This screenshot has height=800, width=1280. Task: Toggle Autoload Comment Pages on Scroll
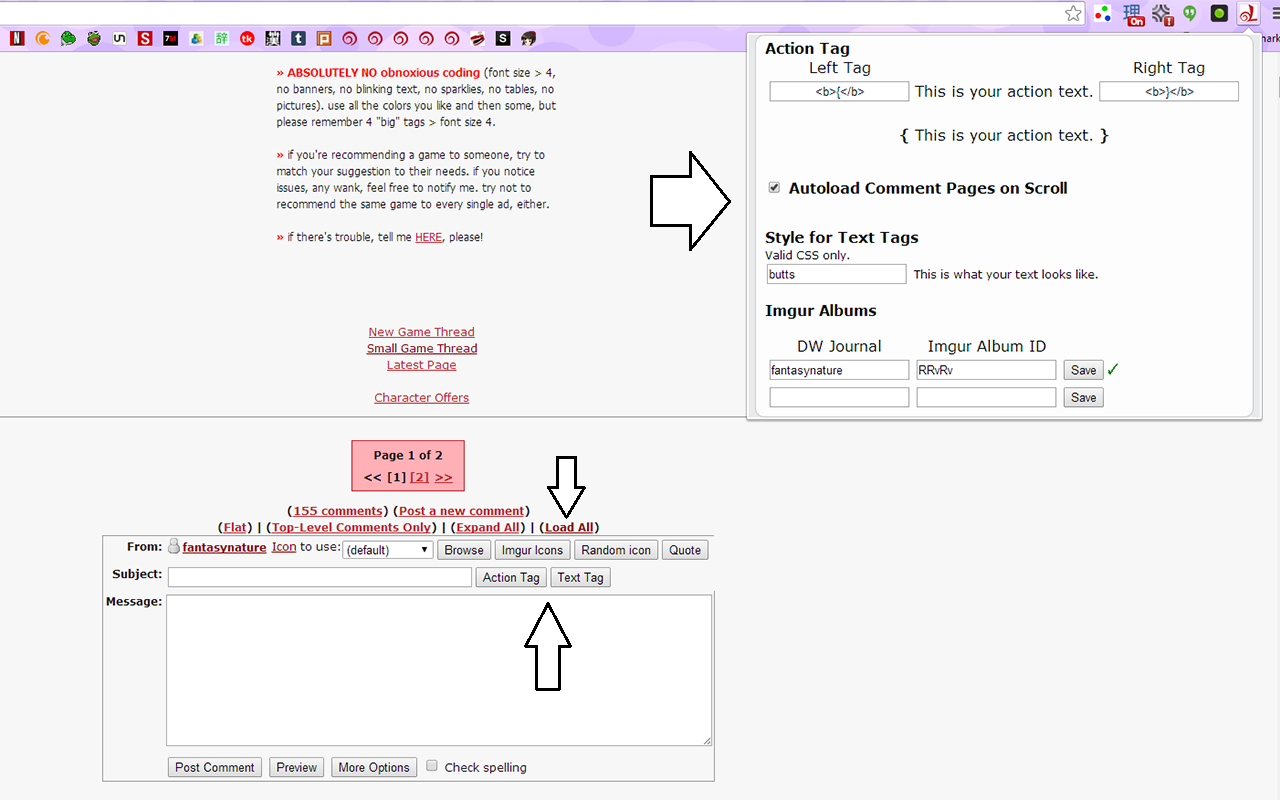[x=774, y=188]
